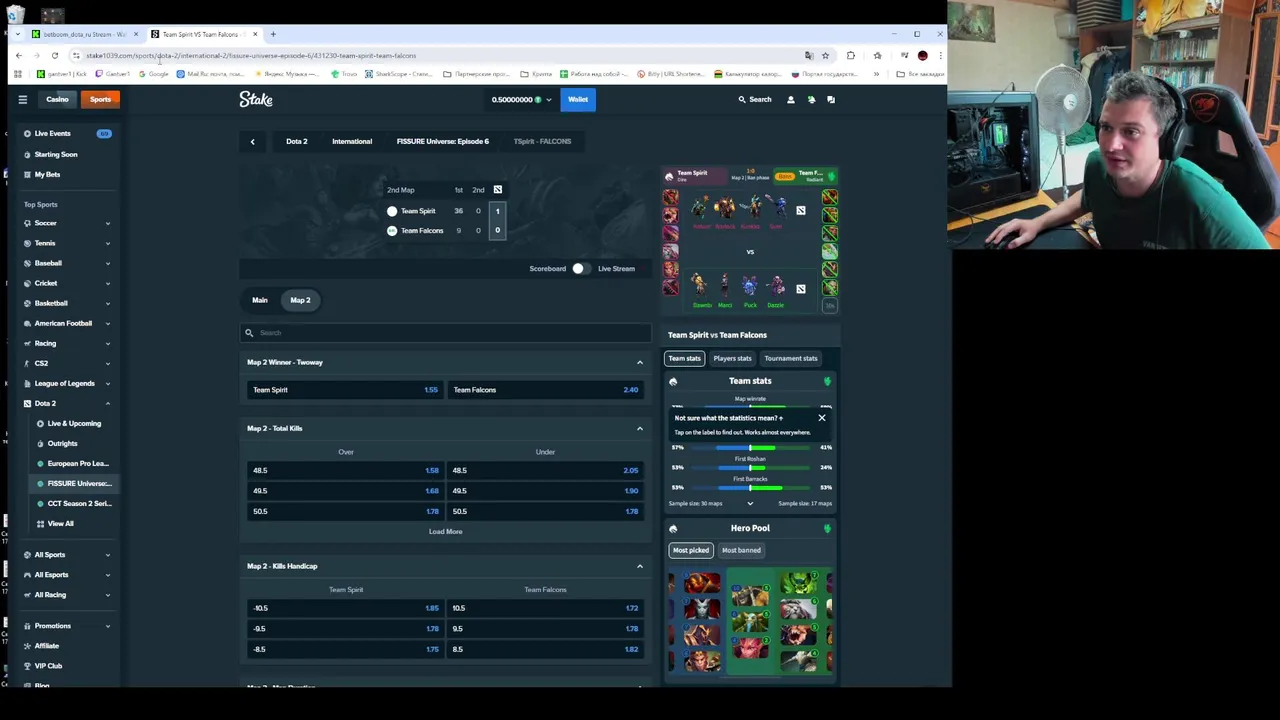Switch to Tournament stats tab

pos(791,358)
